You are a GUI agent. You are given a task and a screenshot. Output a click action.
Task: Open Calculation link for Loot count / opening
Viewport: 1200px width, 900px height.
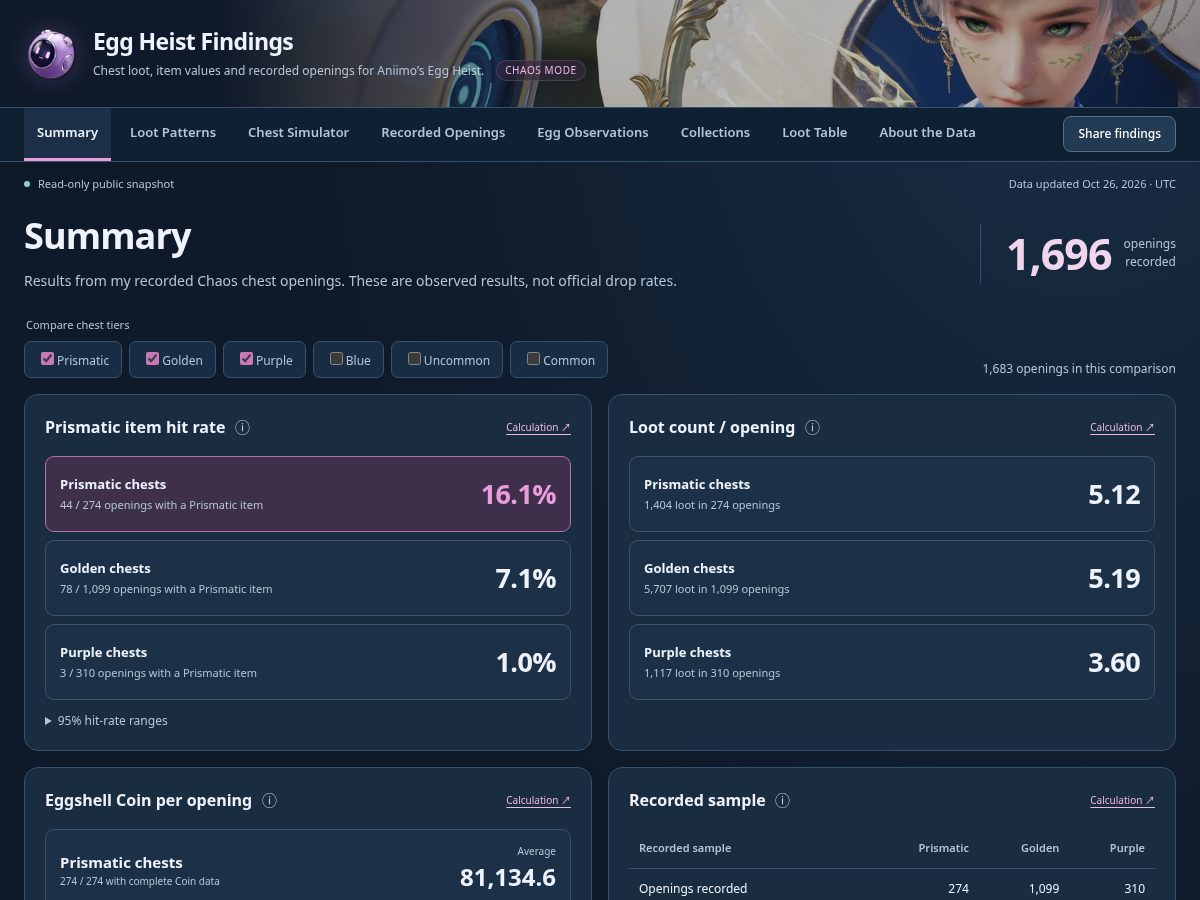1122,427
